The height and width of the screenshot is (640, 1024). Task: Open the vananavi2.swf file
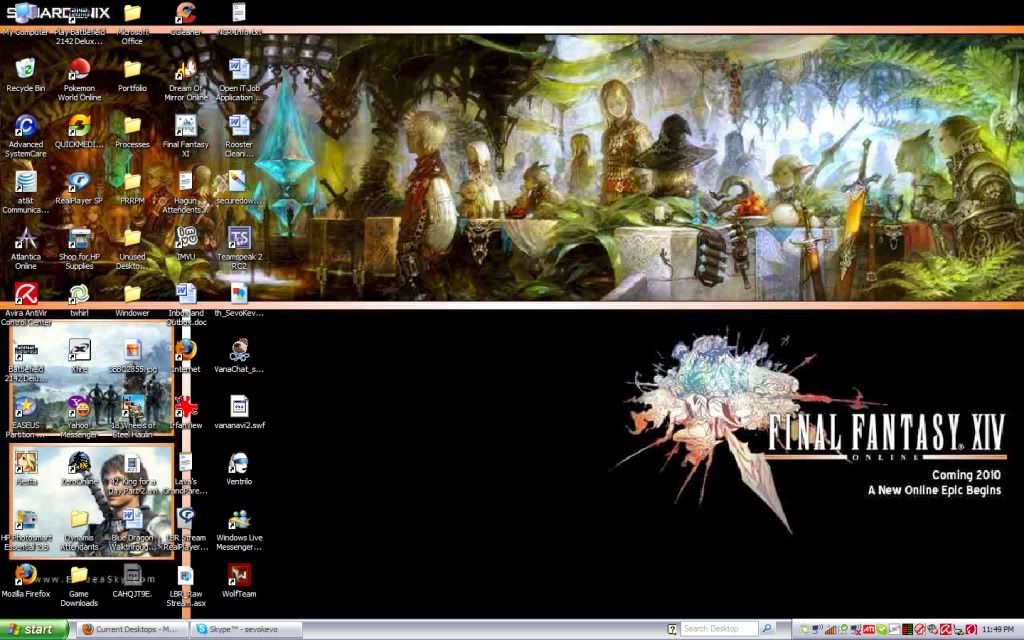[239, 406]
